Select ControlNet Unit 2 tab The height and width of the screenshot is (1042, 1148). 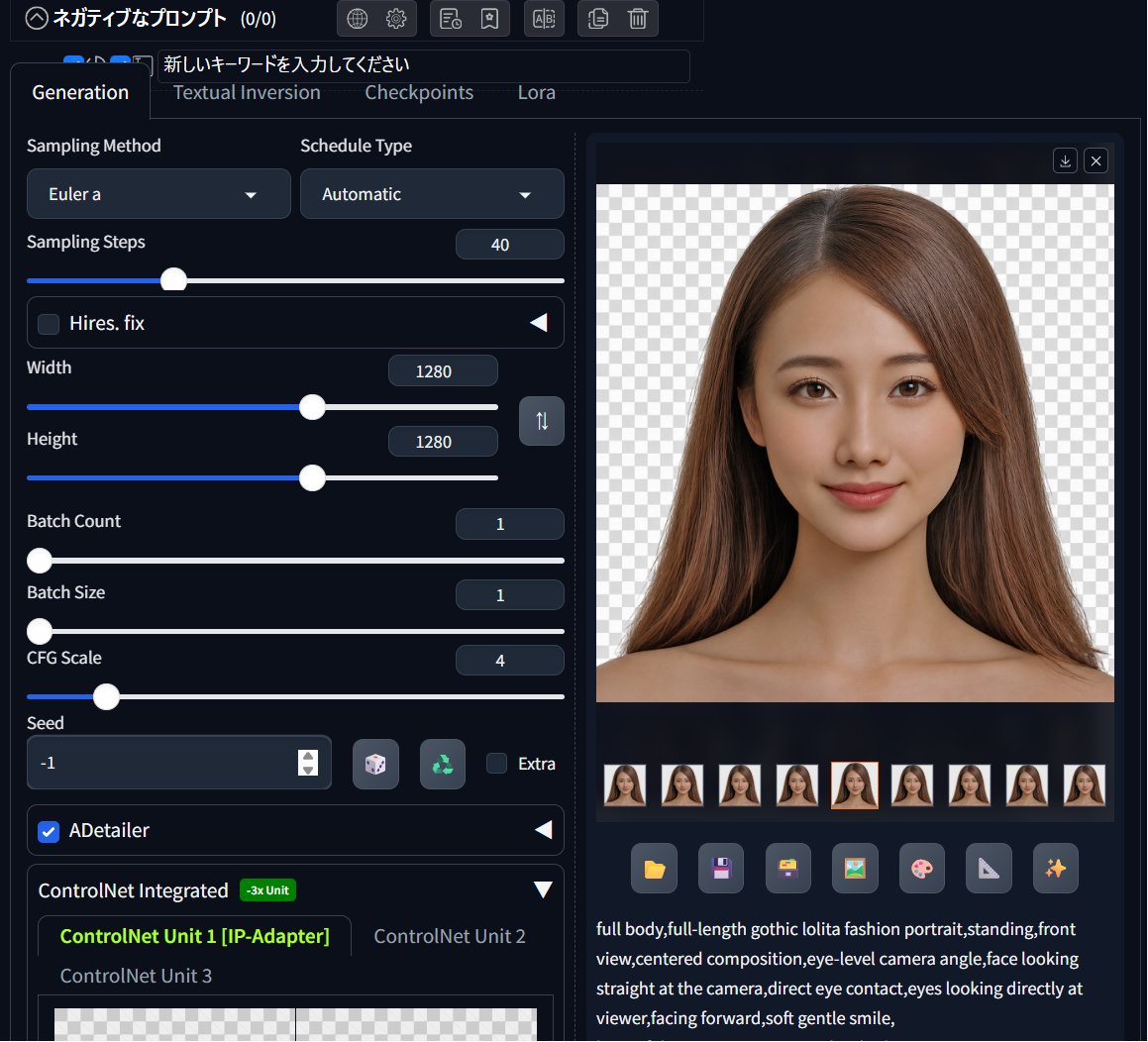(x=450, y=937)
